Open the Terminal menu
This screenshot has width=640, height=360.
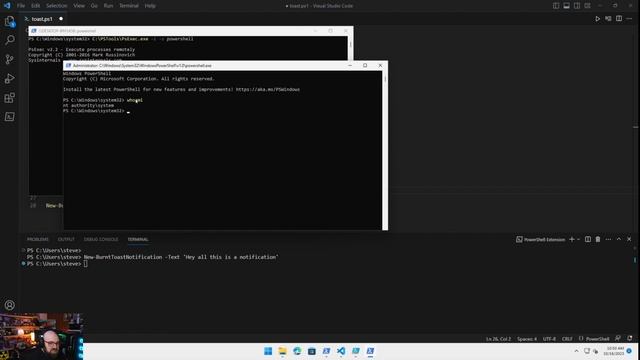[x=129, y=6]
